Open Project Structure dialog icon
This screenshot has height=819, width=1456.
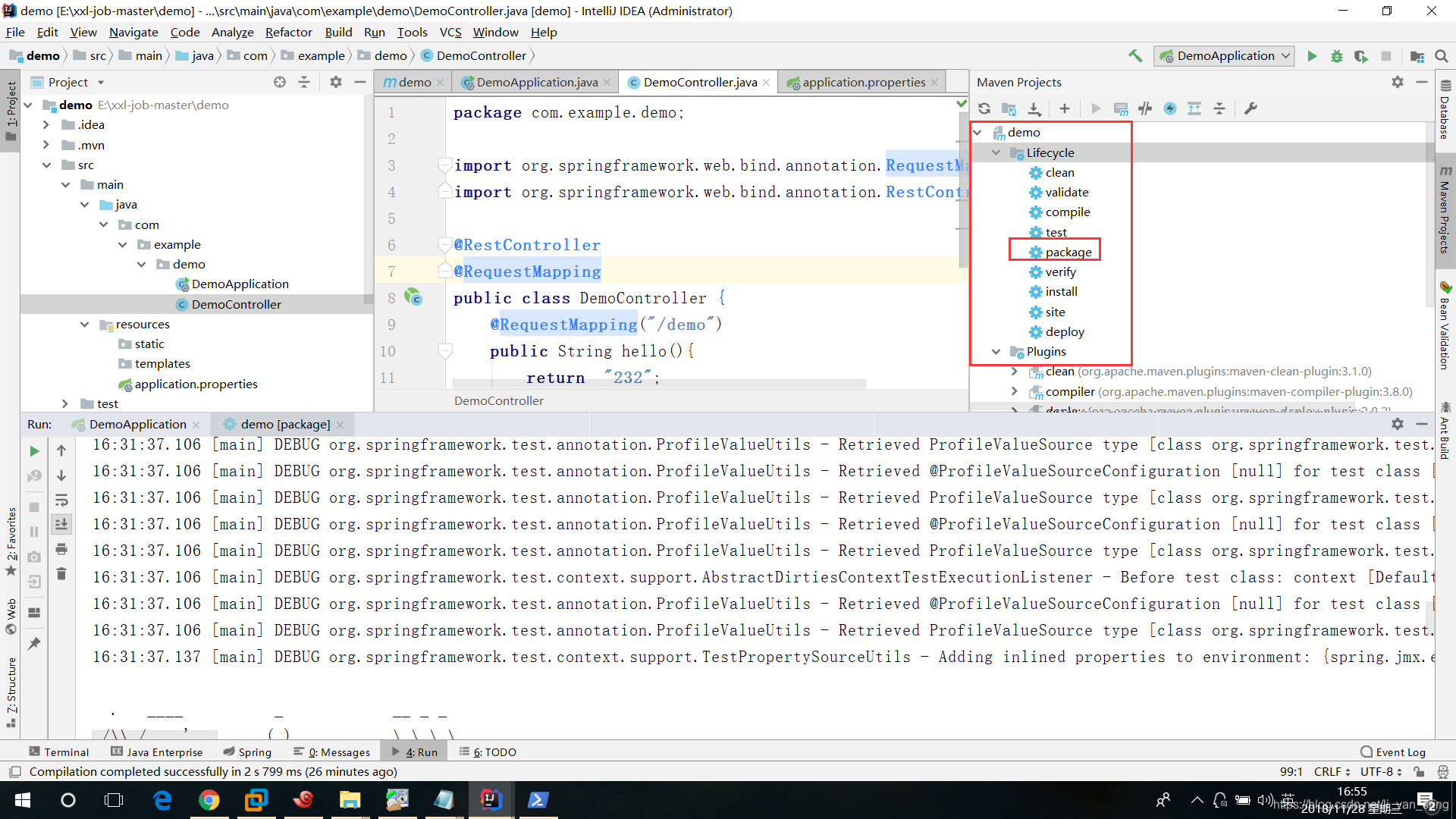pos(1417,56)
